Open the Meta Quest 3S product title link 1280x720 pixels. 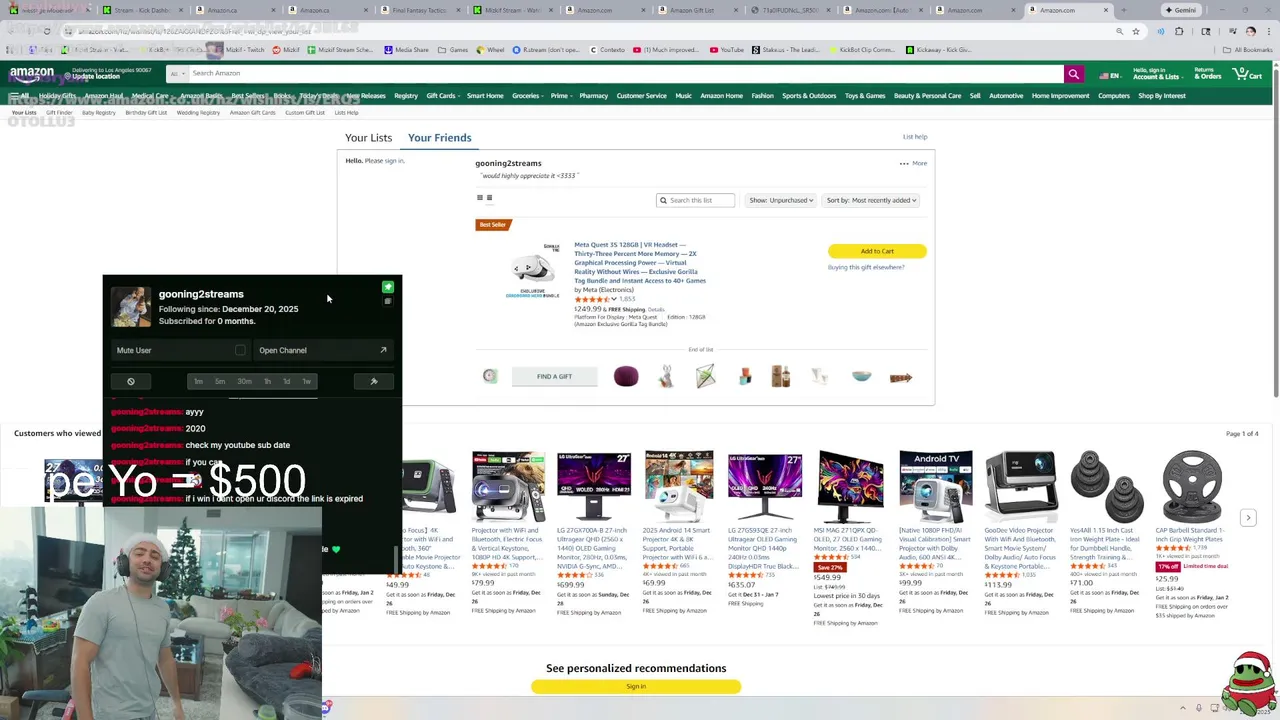click(640, 262)
